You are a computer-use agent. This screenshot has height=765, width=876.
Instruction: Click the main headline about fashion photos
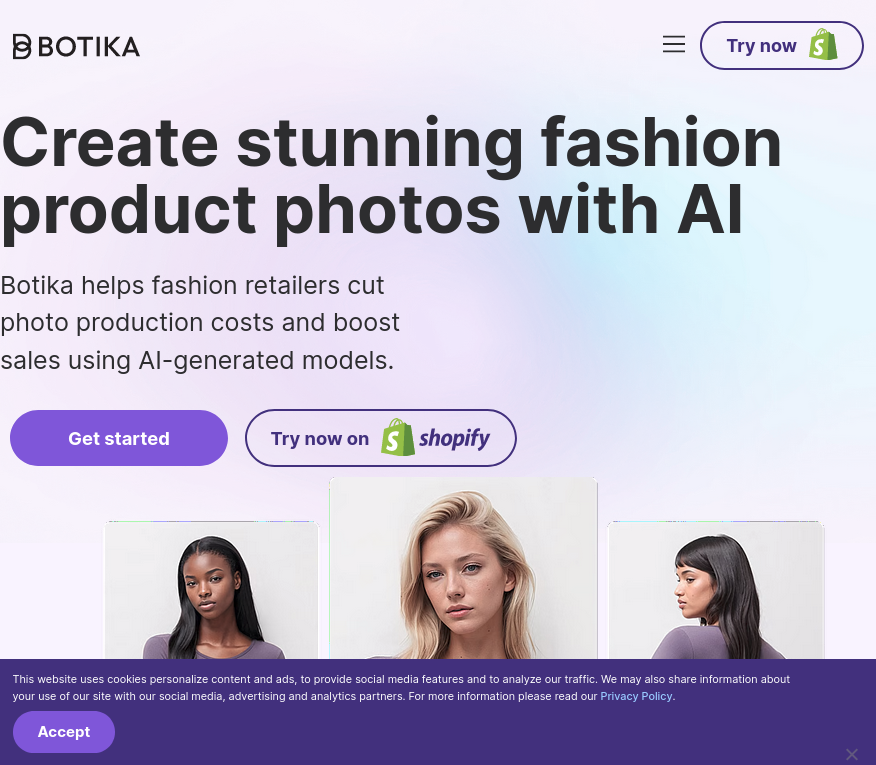(x=391, y=175)
